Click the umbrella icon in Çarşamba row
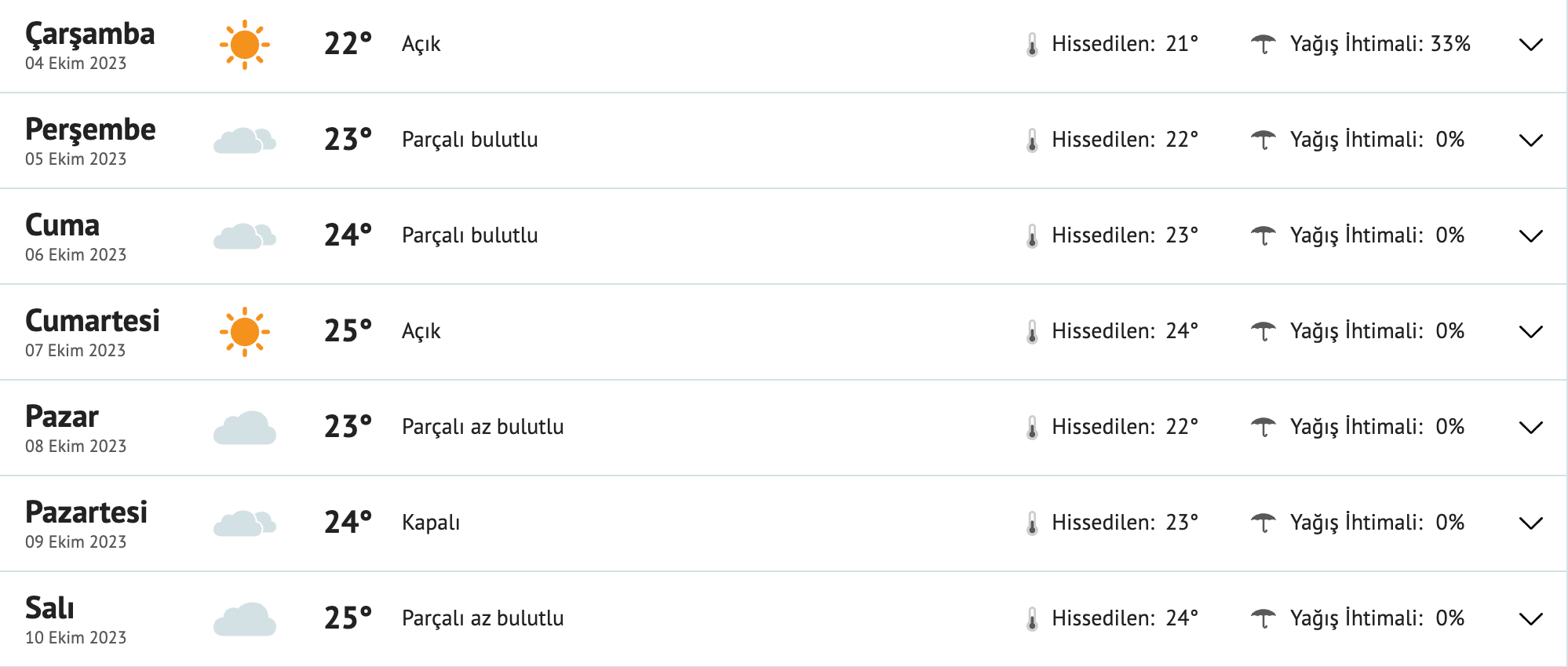The image size is (1568, 667). tap(1263, 44)
